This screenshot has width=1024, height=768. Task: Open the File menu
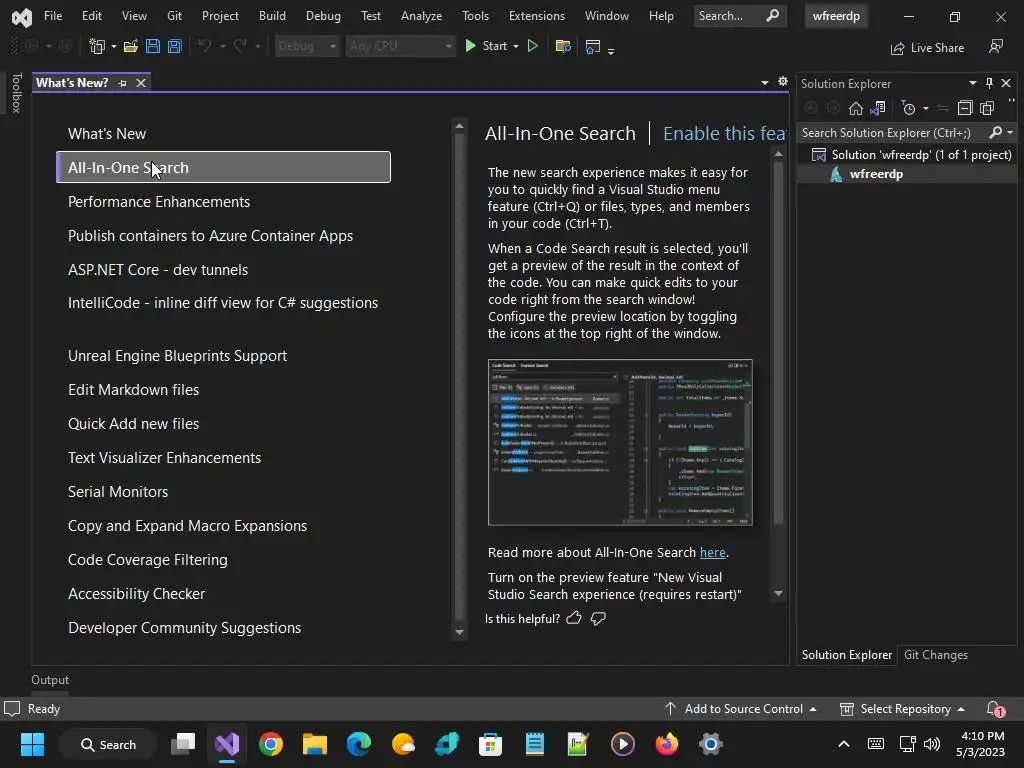pyautogui.click(x=53, y=16)
